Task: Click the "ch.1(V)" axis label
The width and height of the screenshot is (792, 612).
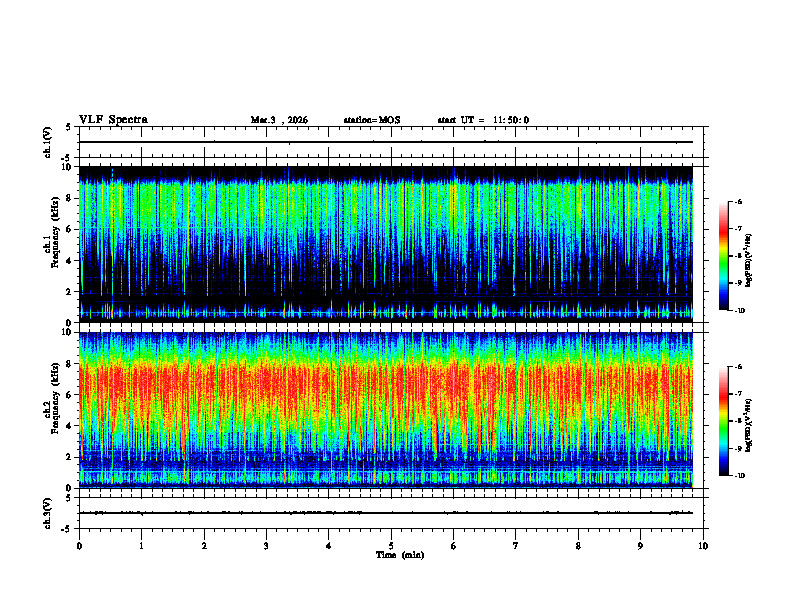Action: (47, 142)
